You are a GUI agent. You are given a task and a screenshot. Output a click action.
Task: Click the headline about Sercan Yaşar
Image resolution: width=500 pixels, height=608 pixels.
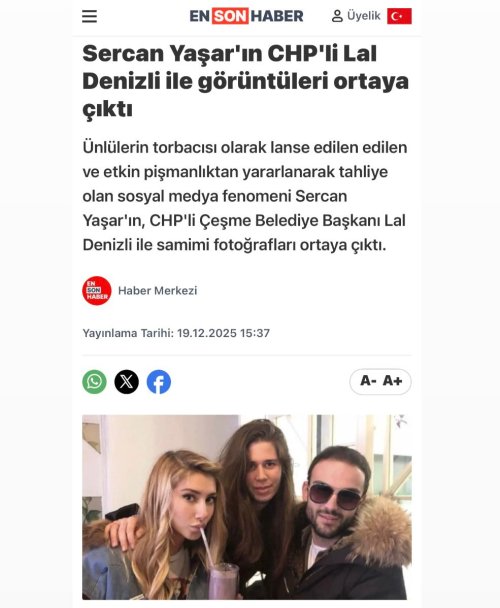[x=246, y=81]
